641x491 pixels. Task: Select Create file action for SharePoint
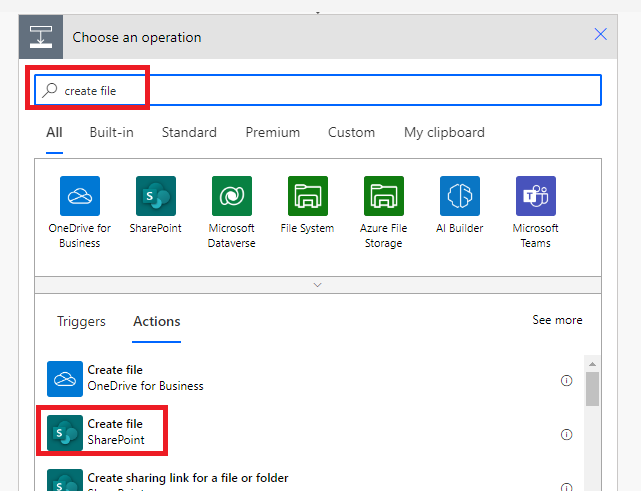point(115,432)
